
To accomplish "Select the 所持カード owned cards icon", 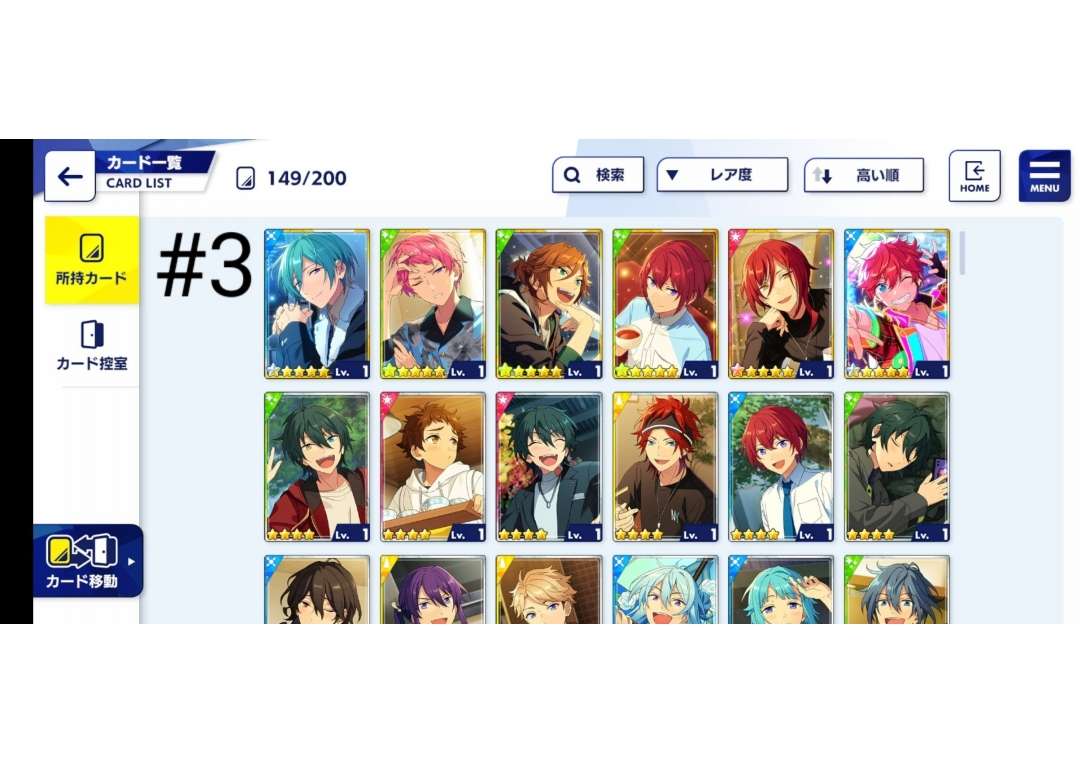I will pyautogui.click(x=92, y=248).
